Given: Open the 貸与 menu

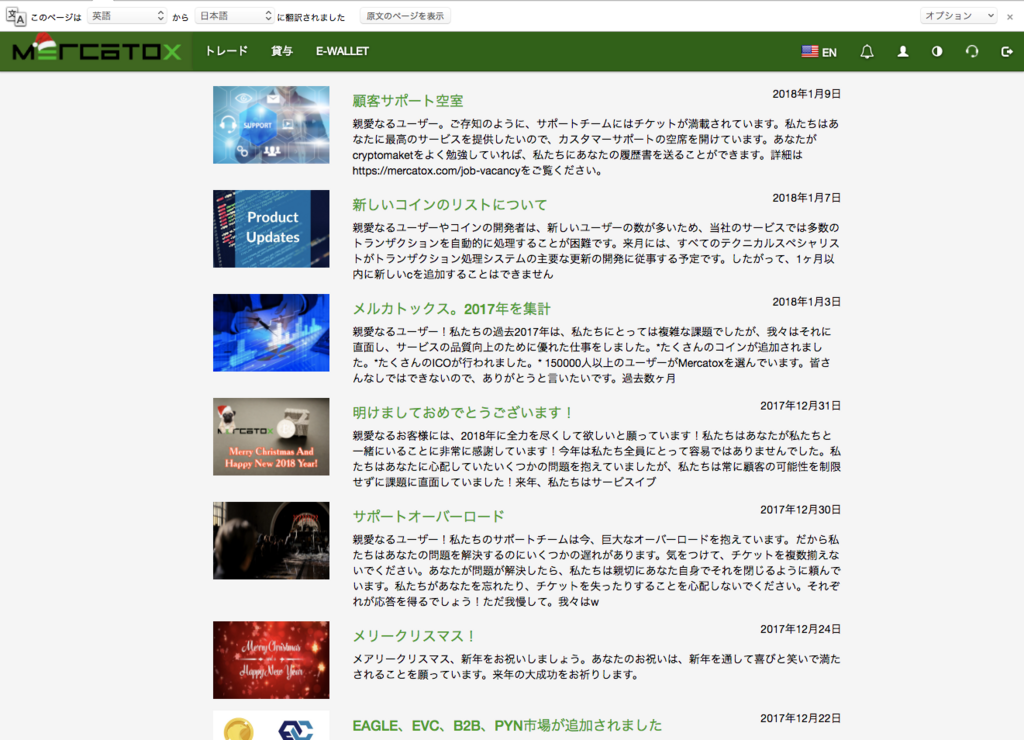Looking at the screenshot, I should [282, 51].
